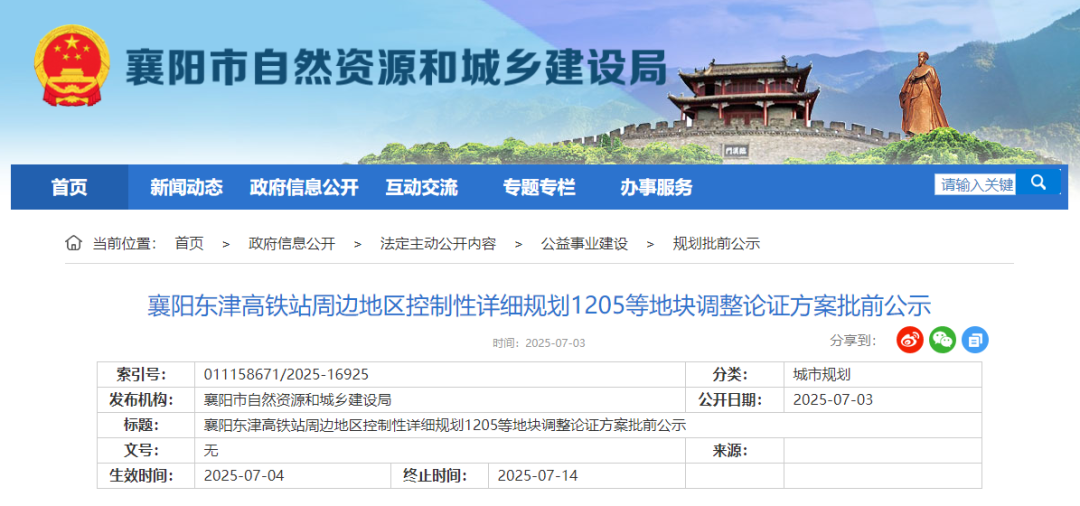
Task: Click the 分享到 label
Action: [x=853, y=340]
